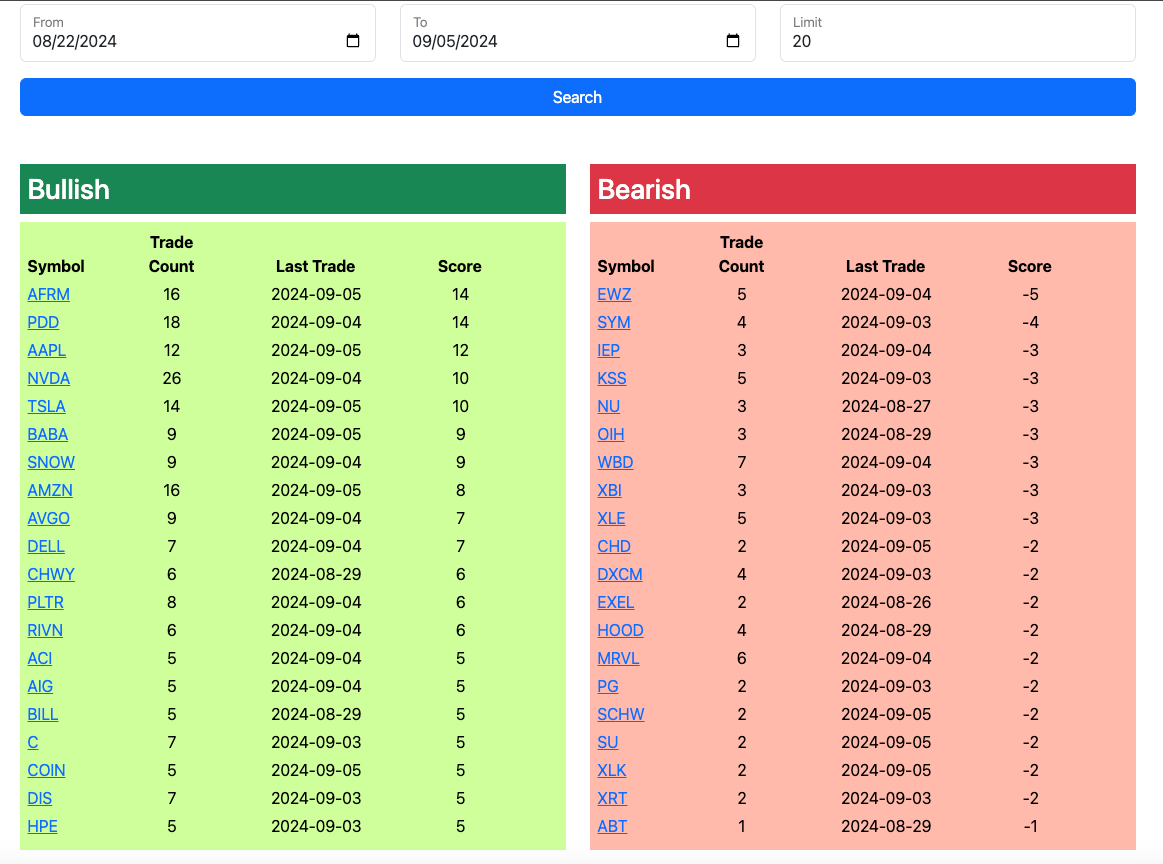Click the blue Search button
Screen dimensions: 1163x864
pos(578,97)
